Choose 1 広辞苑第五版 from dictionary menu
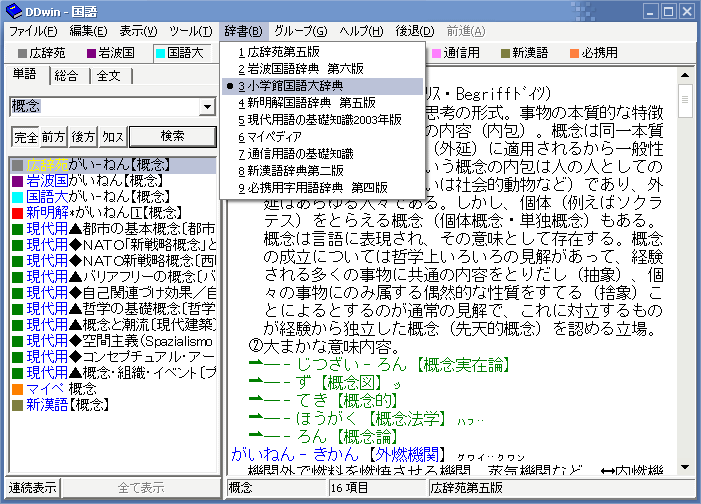701x504 pixels. coord(322,52)
